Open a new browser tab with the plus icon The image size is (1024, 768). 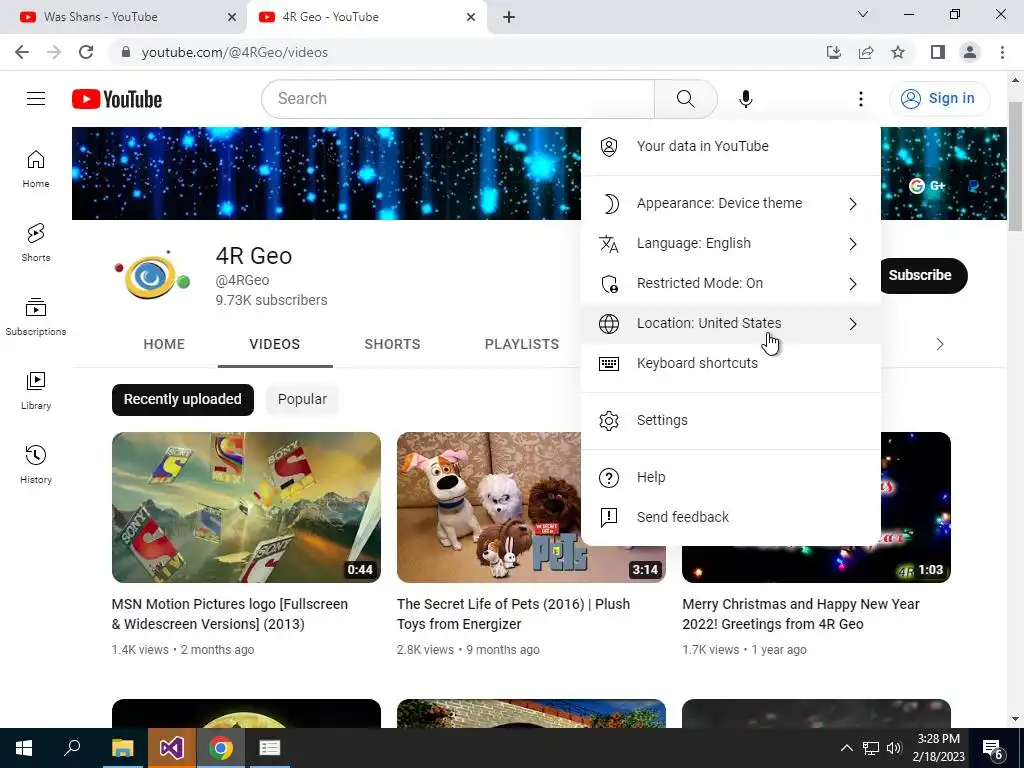[509, 17]
